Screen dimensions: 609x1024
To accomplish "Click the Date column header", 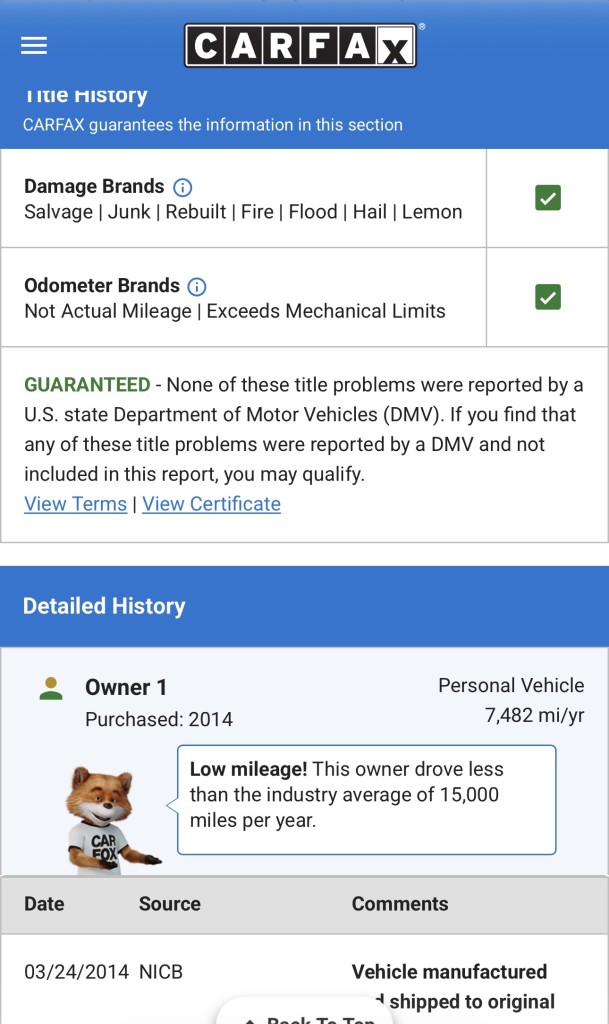I will [44, 904].
